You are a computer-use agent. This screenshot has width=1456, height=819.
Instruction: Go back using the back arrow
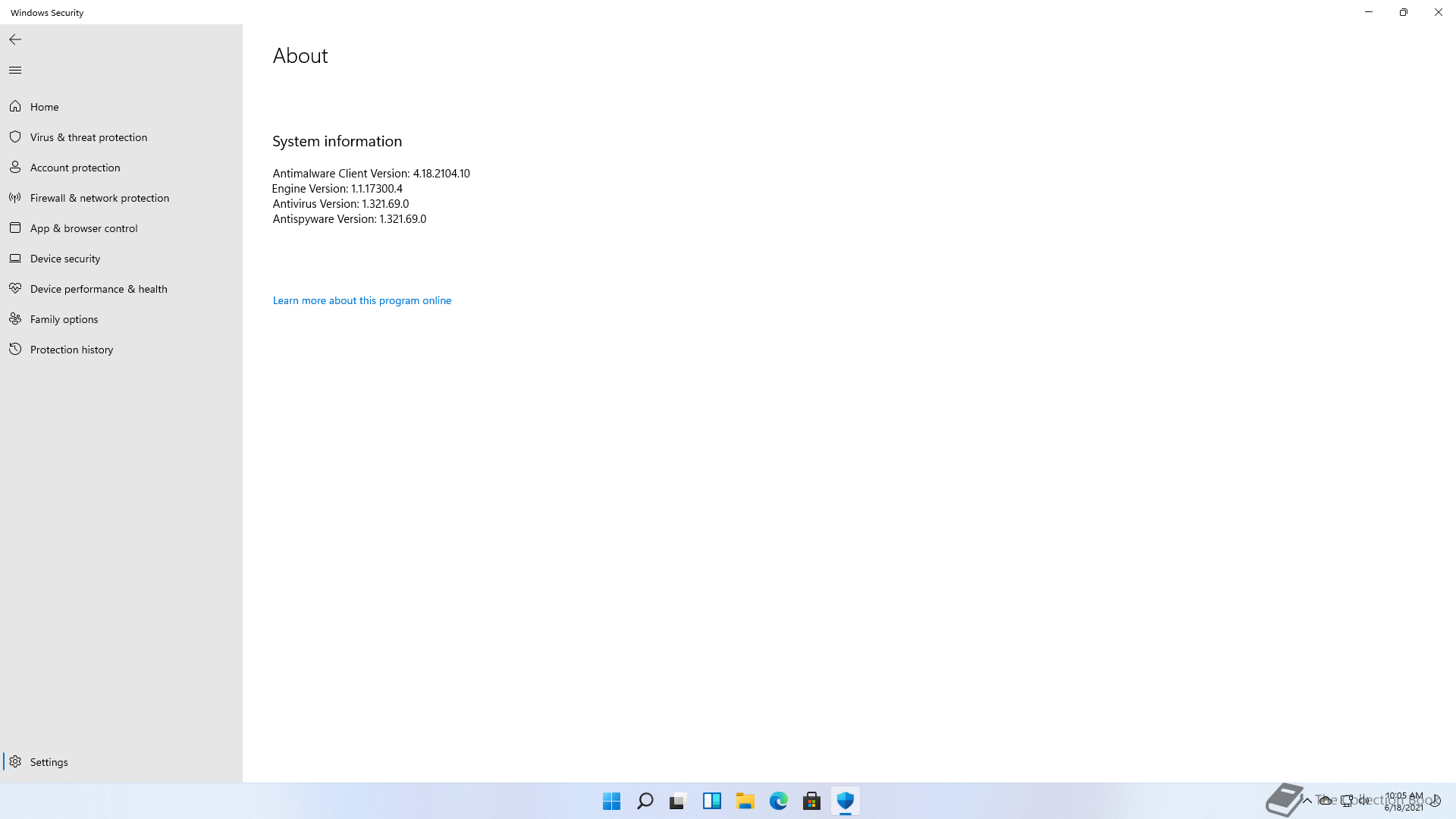[15, 39]
